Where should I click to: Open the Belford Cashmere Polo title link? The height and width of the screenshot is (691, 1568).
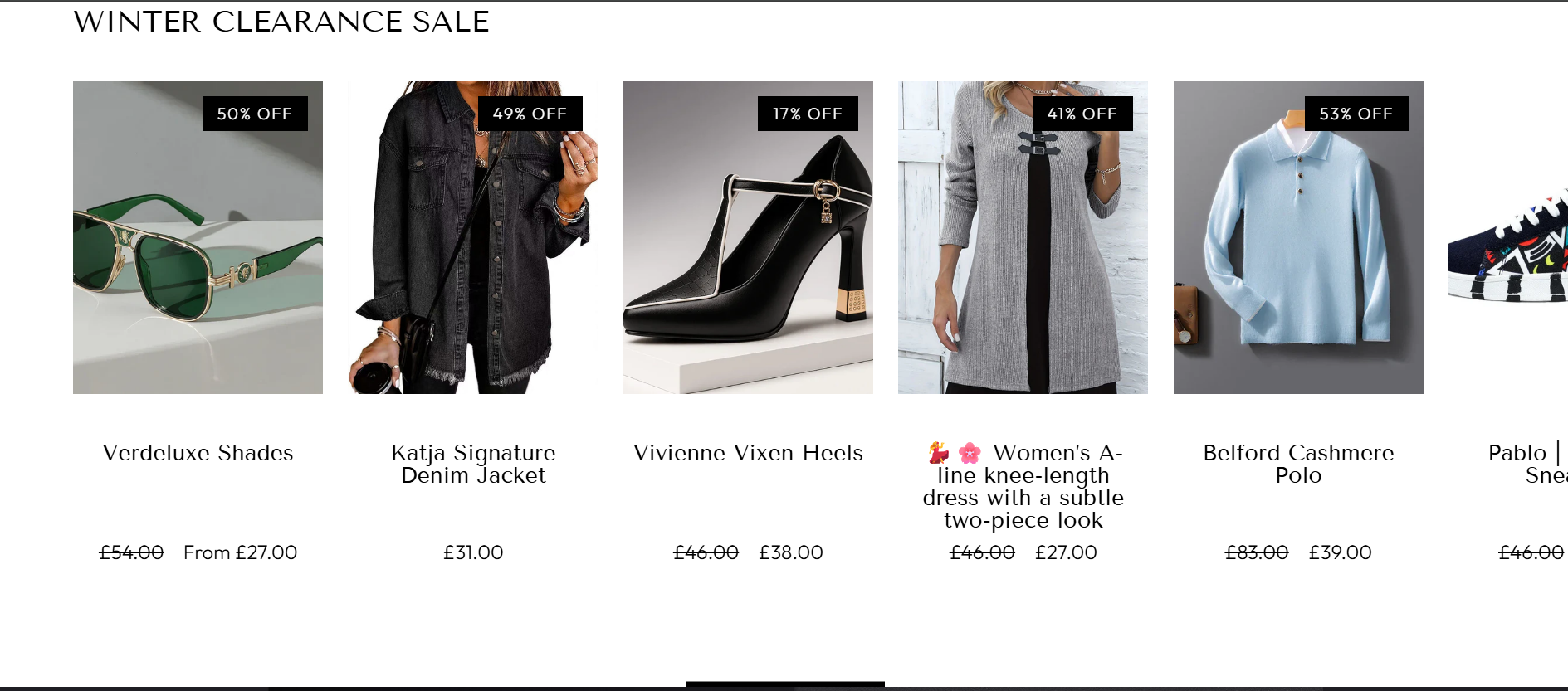tap(1298, 464)
